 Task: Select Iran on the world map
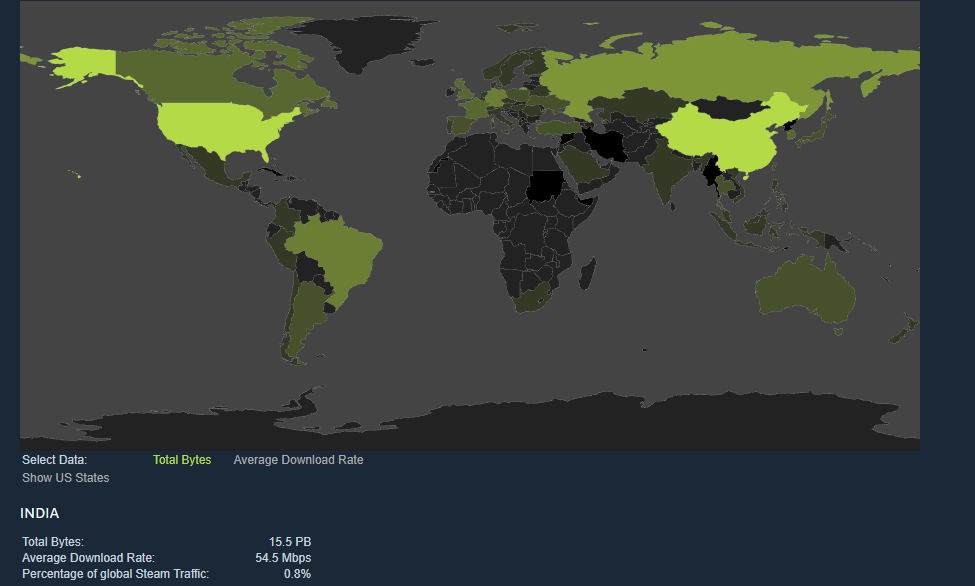click(607, 145)
